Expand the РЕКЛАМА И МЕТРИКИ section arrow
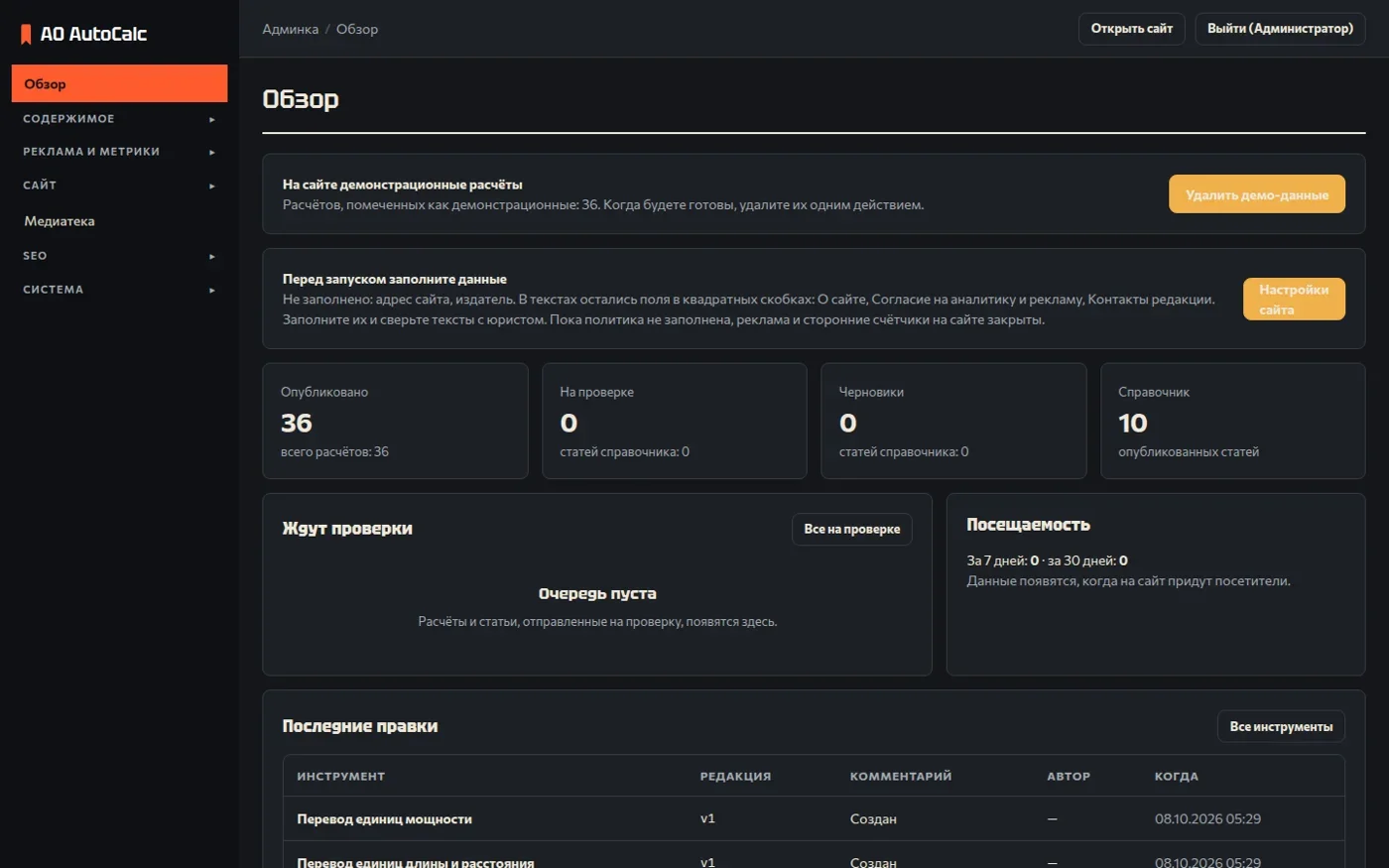Screen dimensions: 1389x868 click(212, 152)
